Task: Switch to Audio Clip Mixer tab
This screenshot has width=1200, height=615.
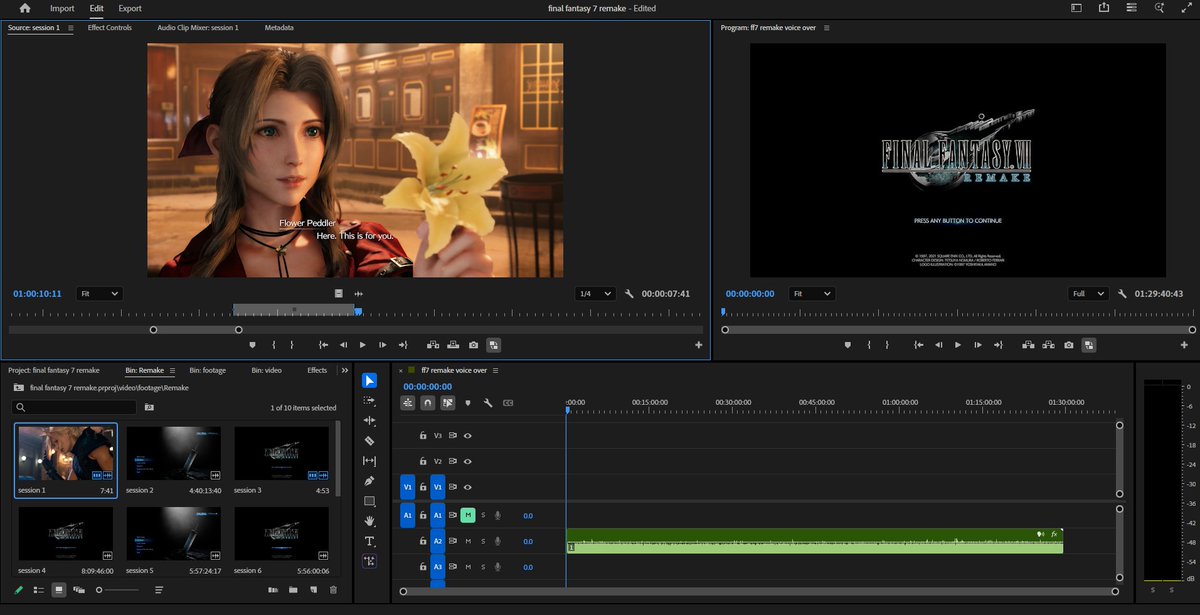Action: coord(198,28)
